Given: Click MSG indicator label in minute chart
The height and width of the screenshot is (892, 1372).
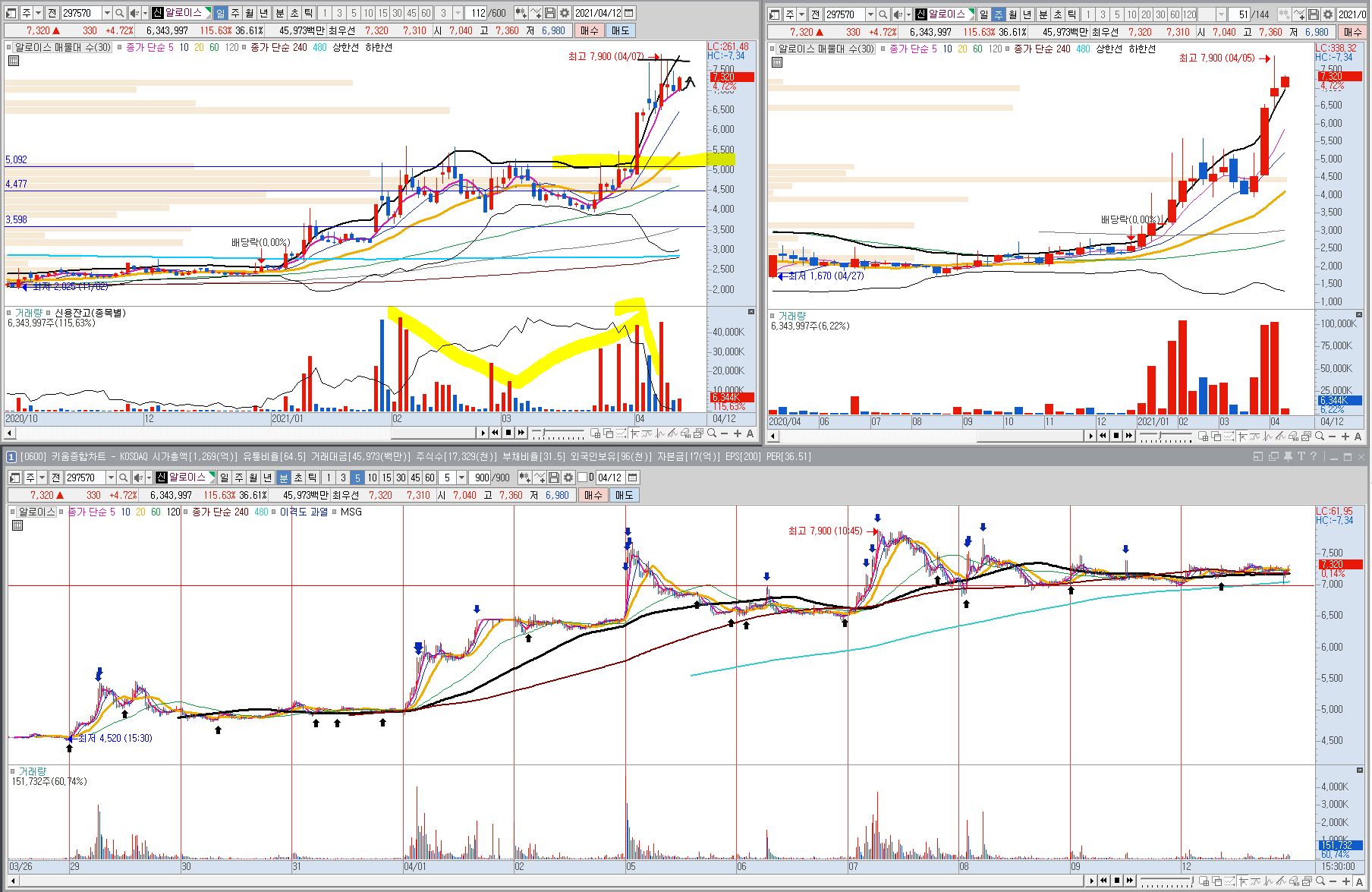Looking at the screenshot, I should (x=351, y=512).
